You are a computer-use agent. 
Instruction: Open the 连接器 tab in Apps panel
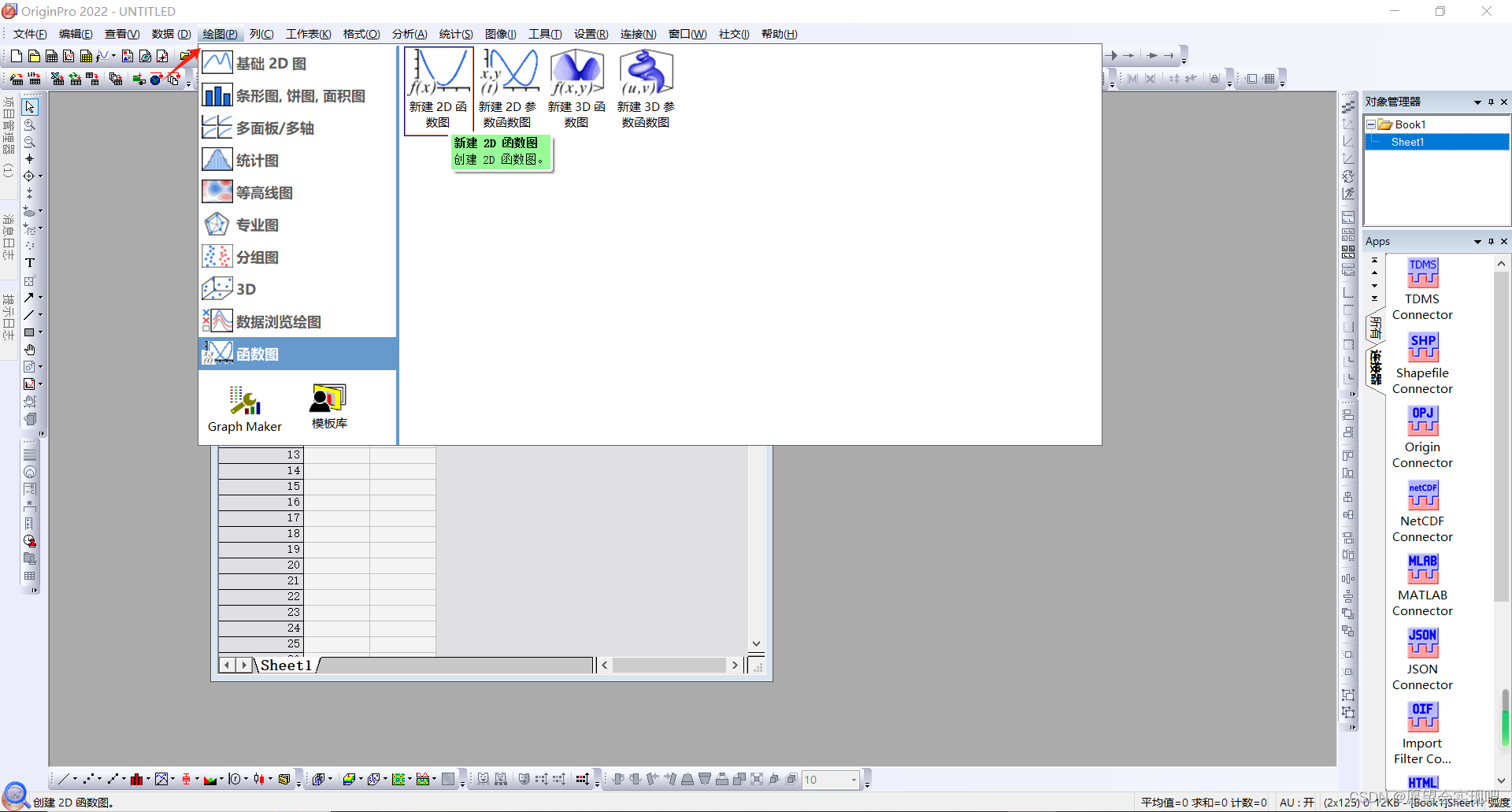click(1376, 368)
